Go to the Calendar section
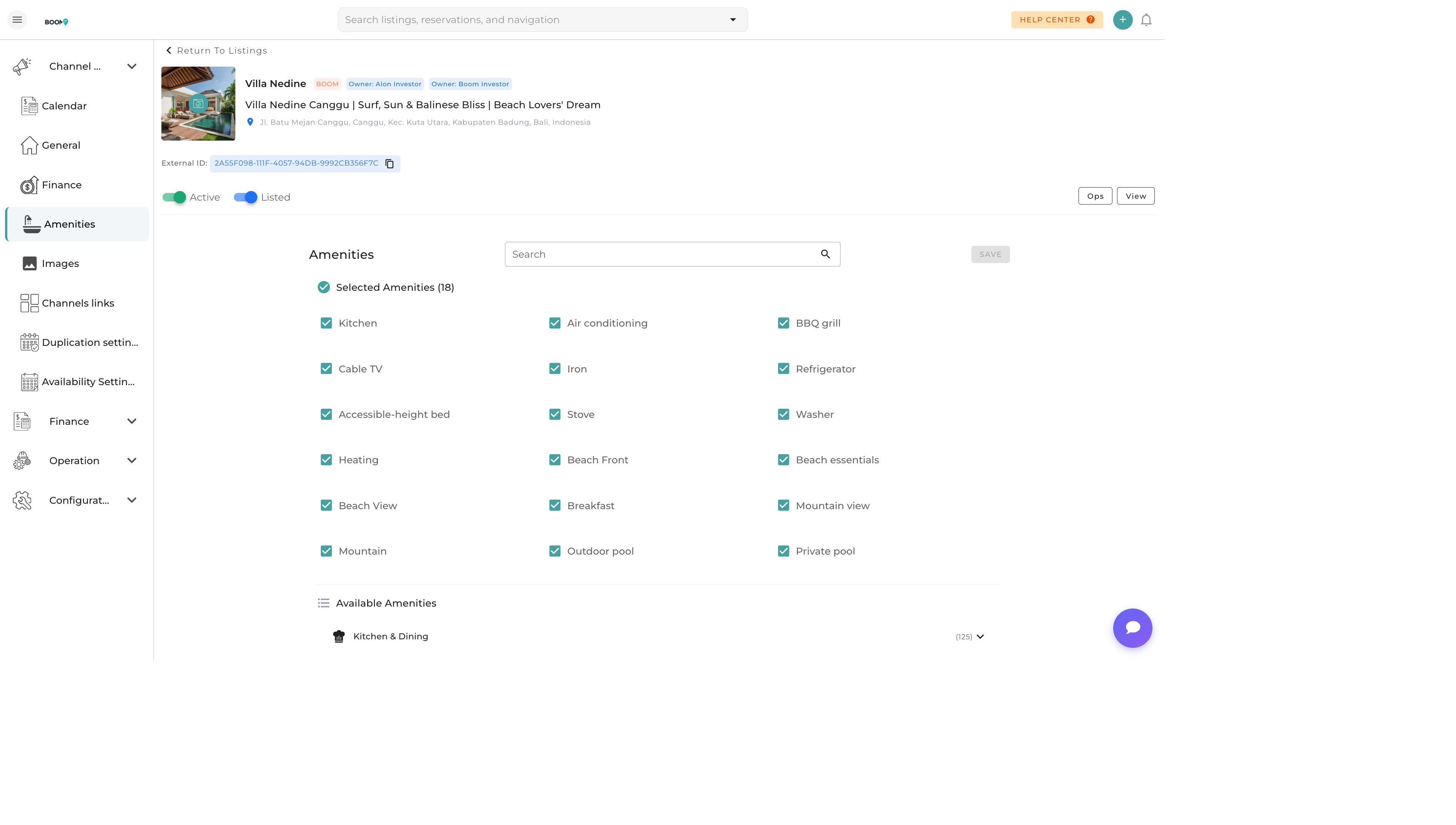 pos(64,106)
